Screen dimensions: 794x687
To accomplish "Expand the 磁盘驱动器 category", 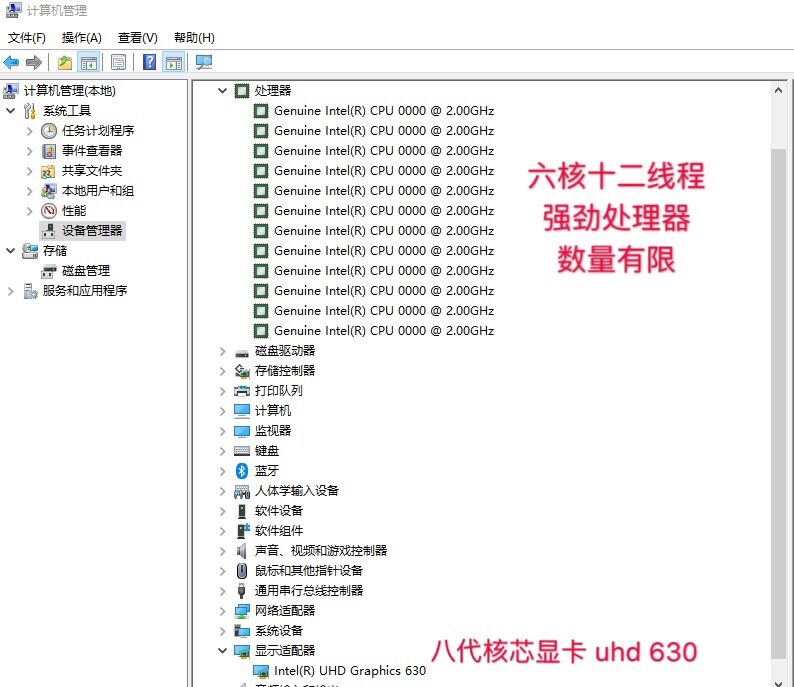I will click(x=222, y=351).
